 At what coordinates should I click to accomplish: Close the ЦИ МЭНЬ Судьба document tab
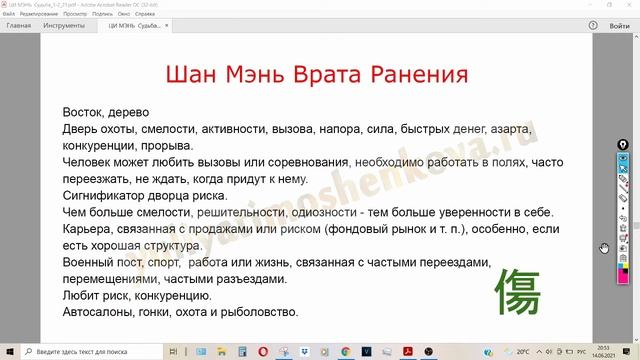coord(167,25)
